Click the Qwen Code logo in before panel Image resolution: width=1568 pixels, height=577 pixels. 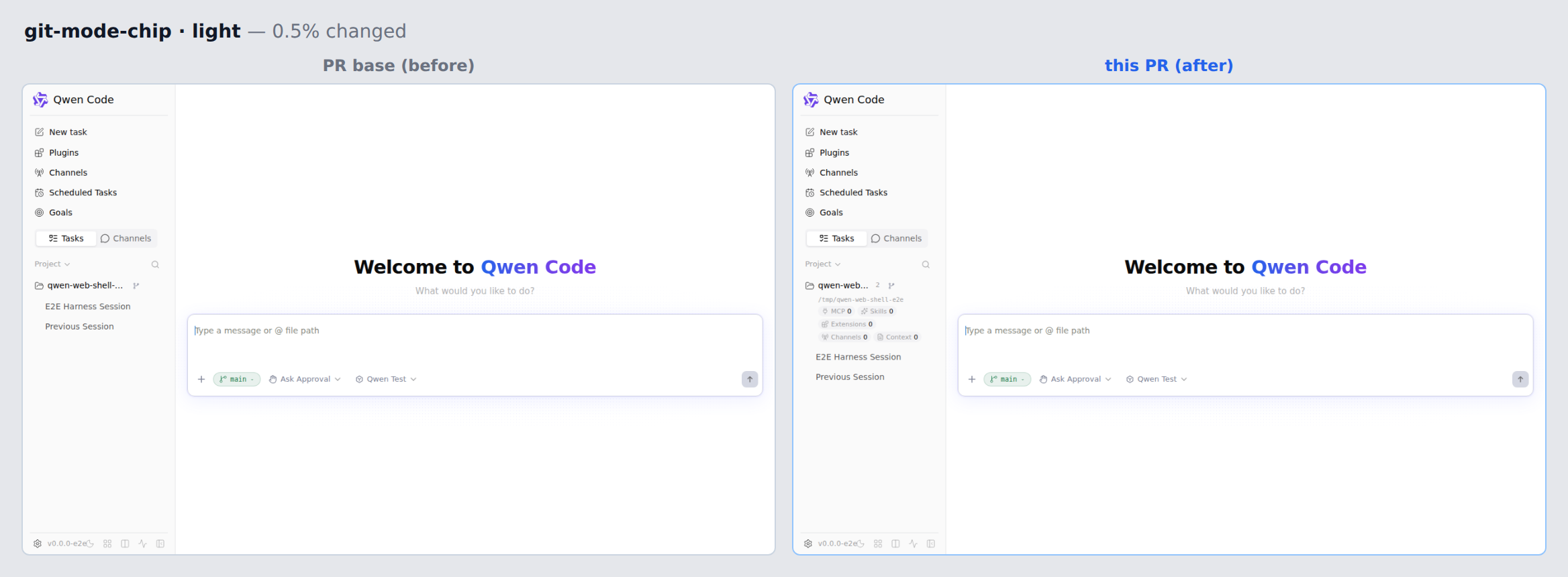click(40, 99)
